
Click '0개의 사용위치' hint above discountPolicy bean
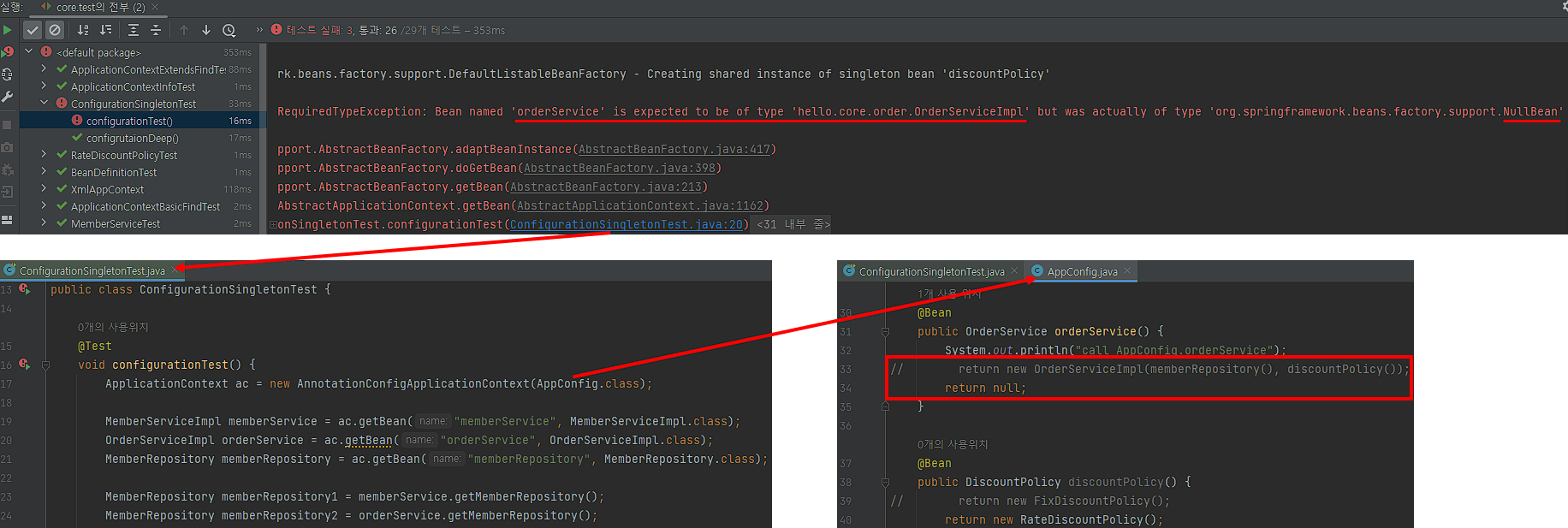[x=953, y=444]
